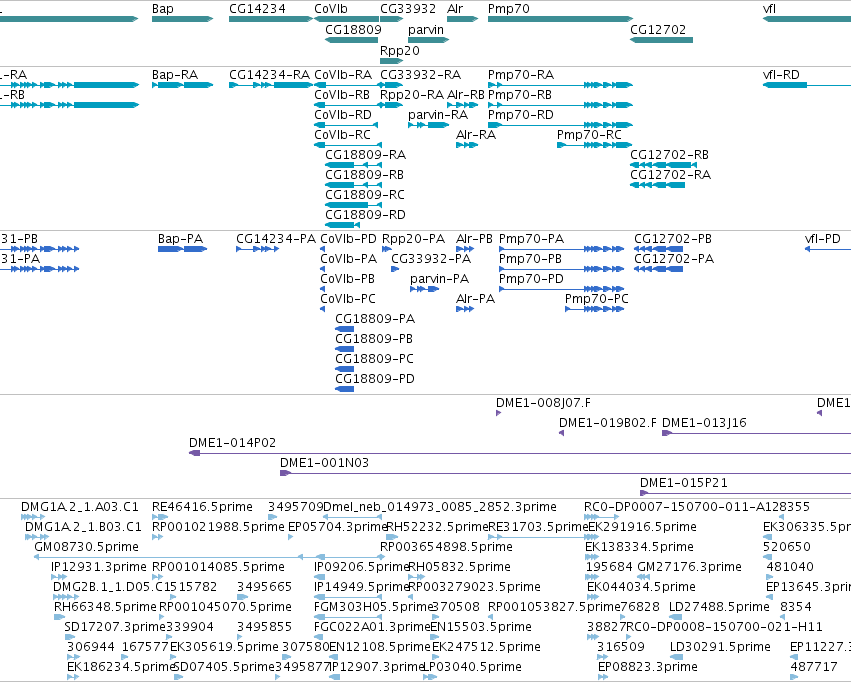Click the CG12702-PB protein label
This screenshot has height=682, width=851.
(673, 239)
